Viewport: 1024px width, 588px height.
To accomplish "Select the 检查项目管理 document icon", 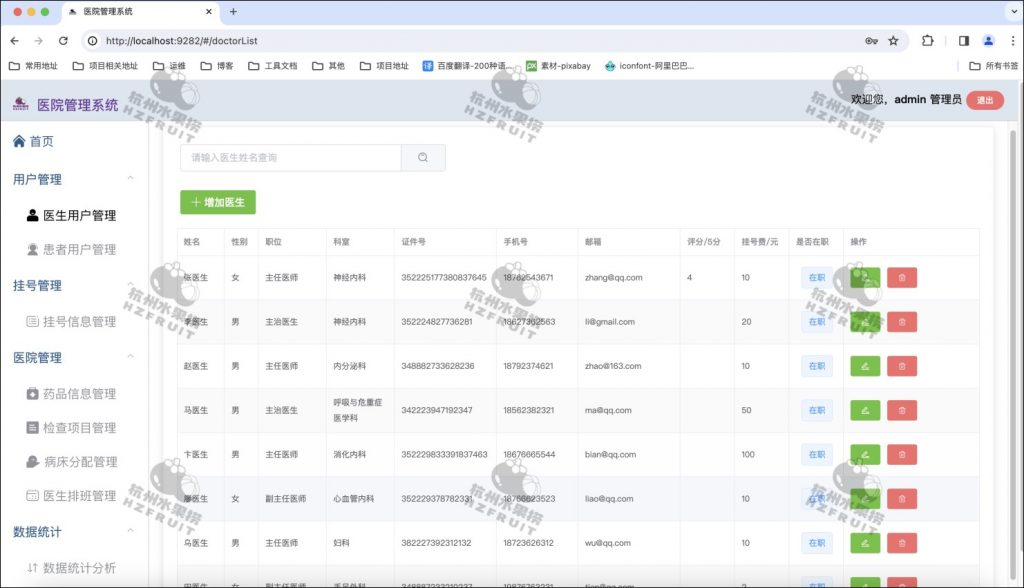I will pos(34,427).
